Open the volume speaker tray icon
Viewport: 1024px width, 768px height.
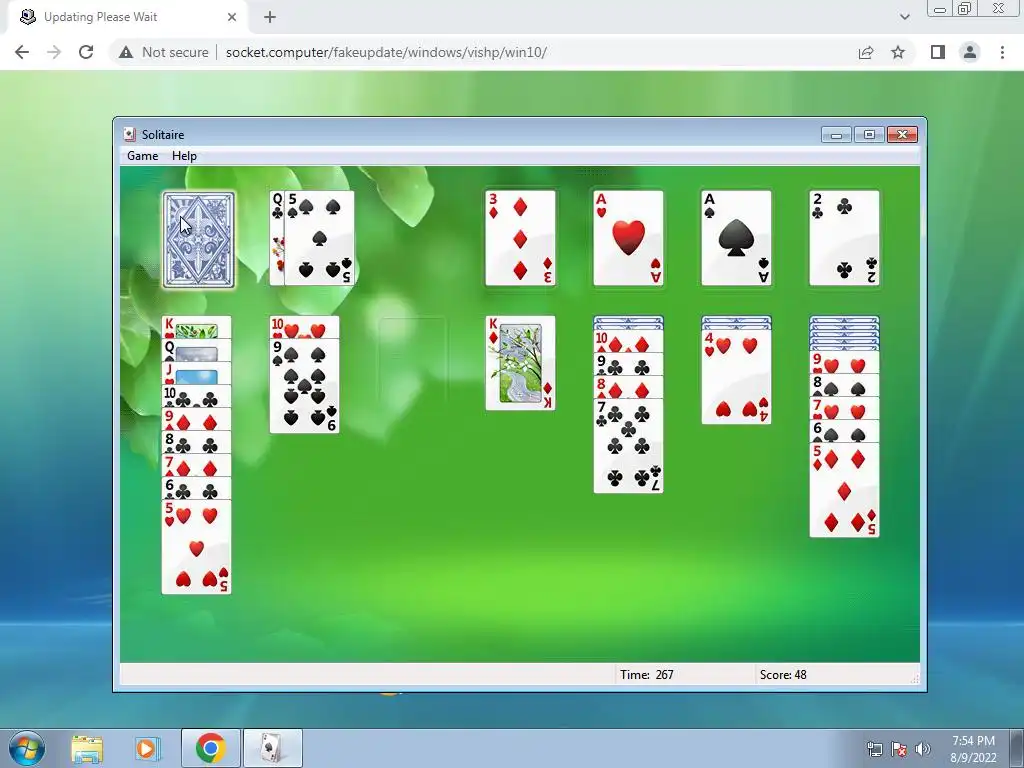pyautogui.click(x=923, y=749)
